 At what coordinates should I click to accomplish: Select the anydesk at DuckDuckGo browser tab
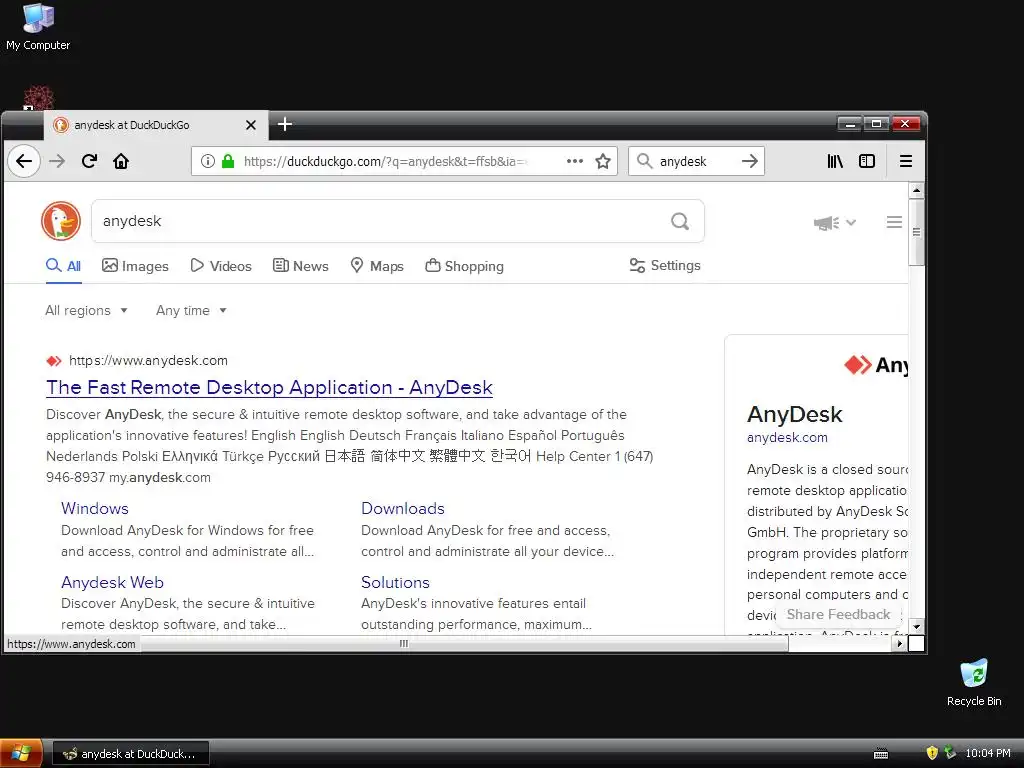[155, 125]
